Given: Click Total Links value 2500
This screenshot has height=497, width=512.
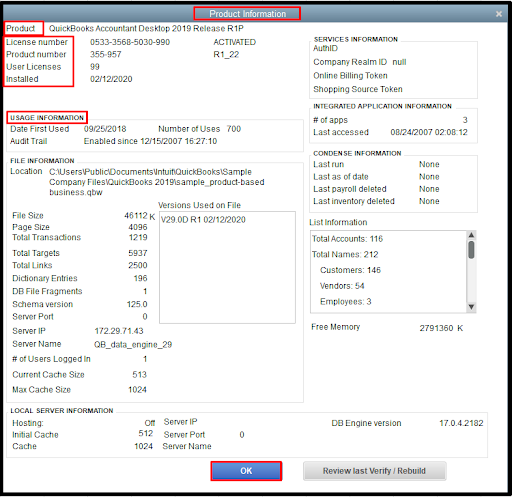Looking at the screenshot, I should (x=138, y=265).
